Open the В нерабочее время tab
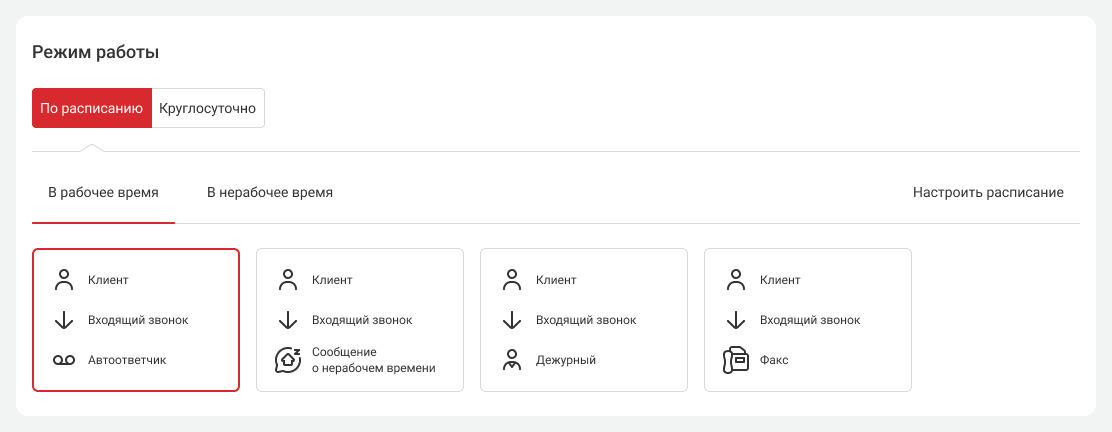Screen dimensions: 1112x432 tap(270, 192)
